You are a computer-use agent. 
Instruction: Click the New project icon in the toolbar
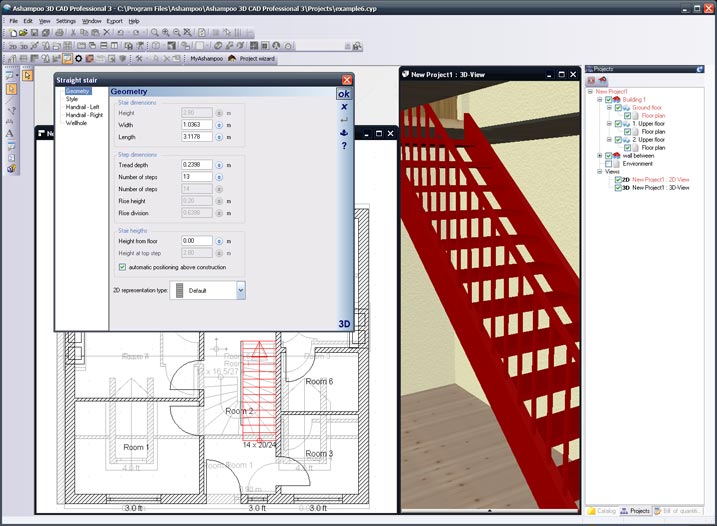click(x=13, y=33)
